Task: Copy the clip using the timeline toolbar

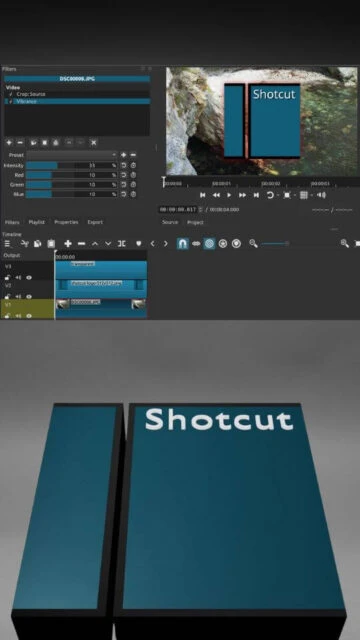Action: pyautogui.click(x=38, y=244)
